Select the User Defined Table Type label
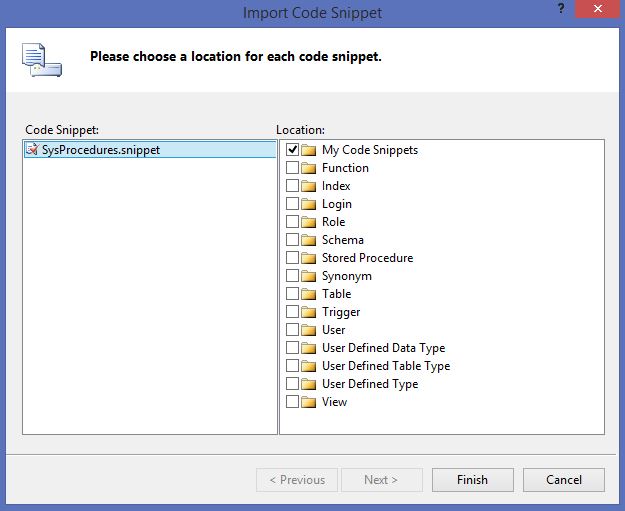Screen dimensions: 625x511 (386, 366)
